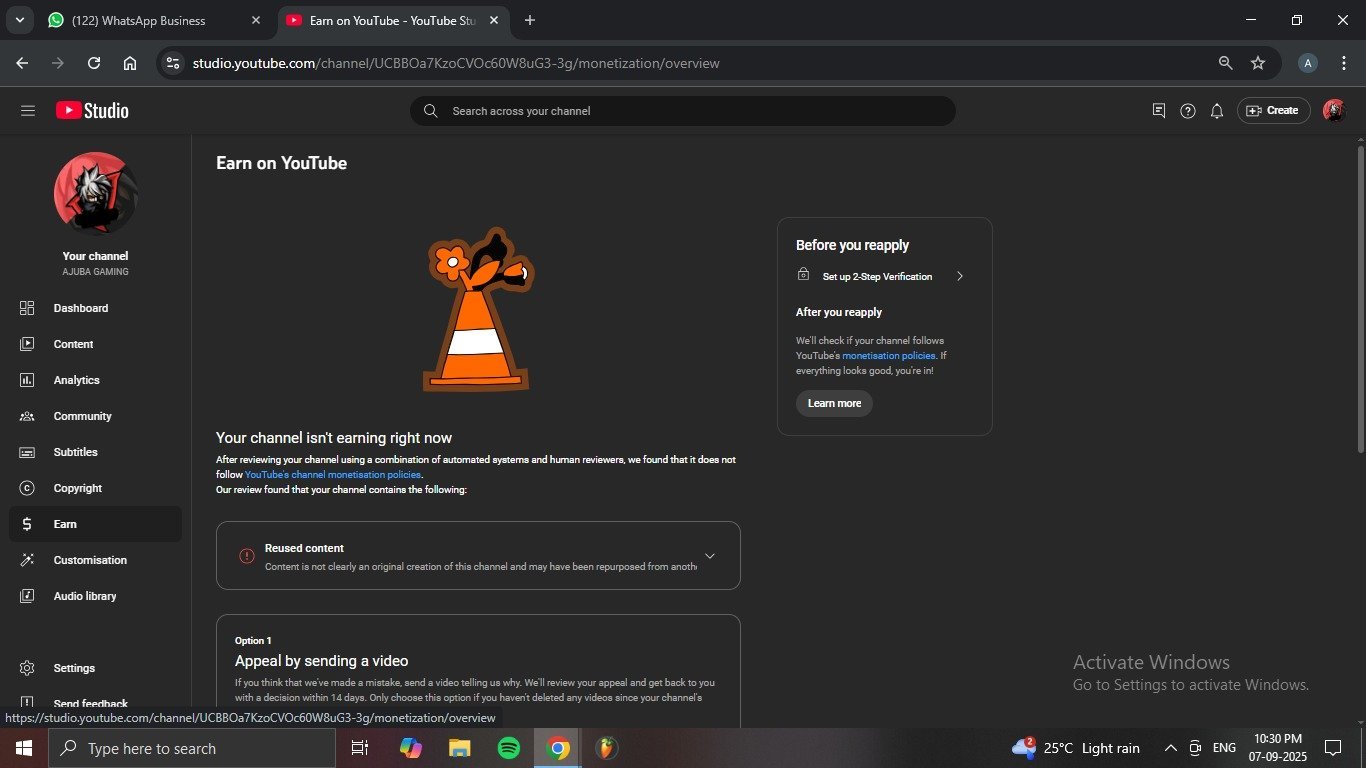This screenshot has width=1366, height=768.
Task: Open the help question mark icon
Action: [1187, 111]
